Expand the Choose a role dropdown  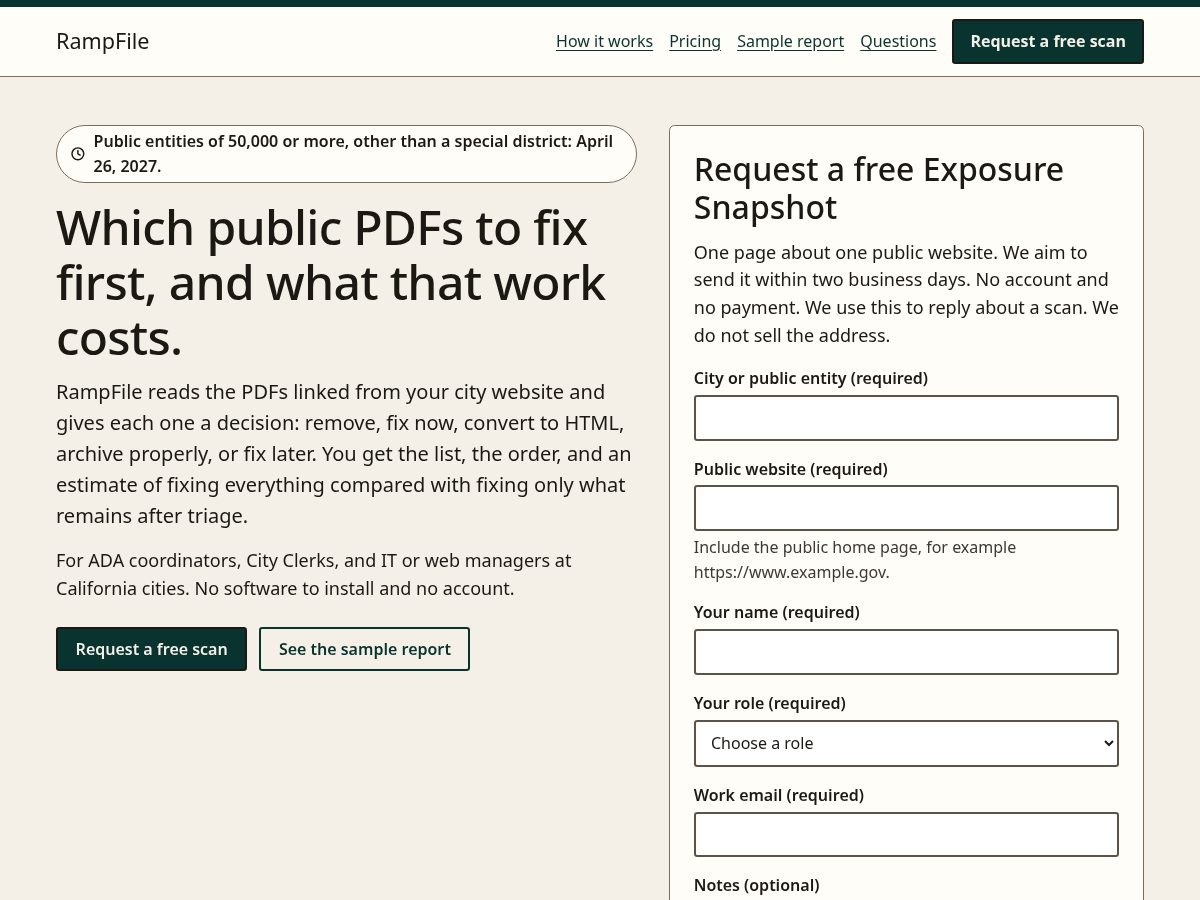pyautogui.click(x=906, y=743)
